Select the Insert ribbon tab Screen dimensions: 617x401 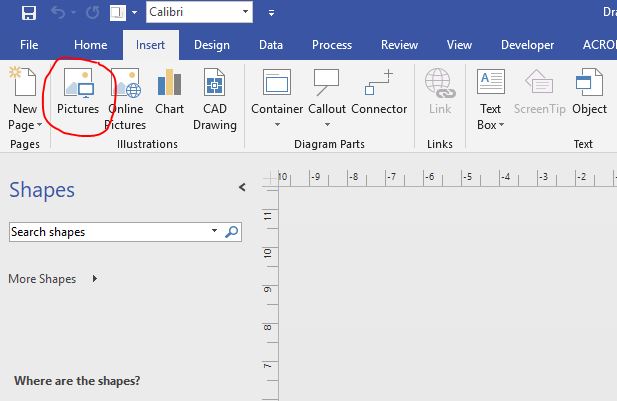pyautogui.click(x=150, y=45)
